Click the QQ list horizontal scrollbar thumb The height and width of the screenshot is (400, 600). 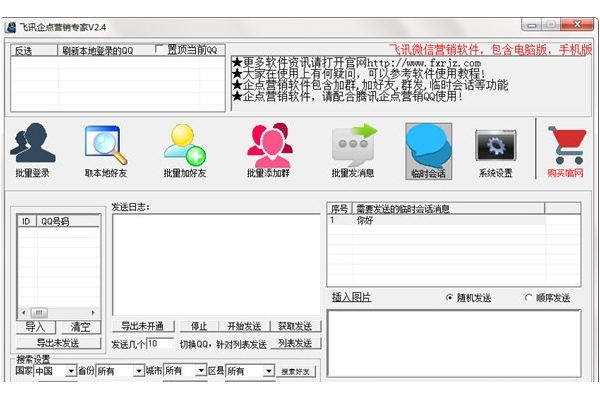[x=39, y=313]
